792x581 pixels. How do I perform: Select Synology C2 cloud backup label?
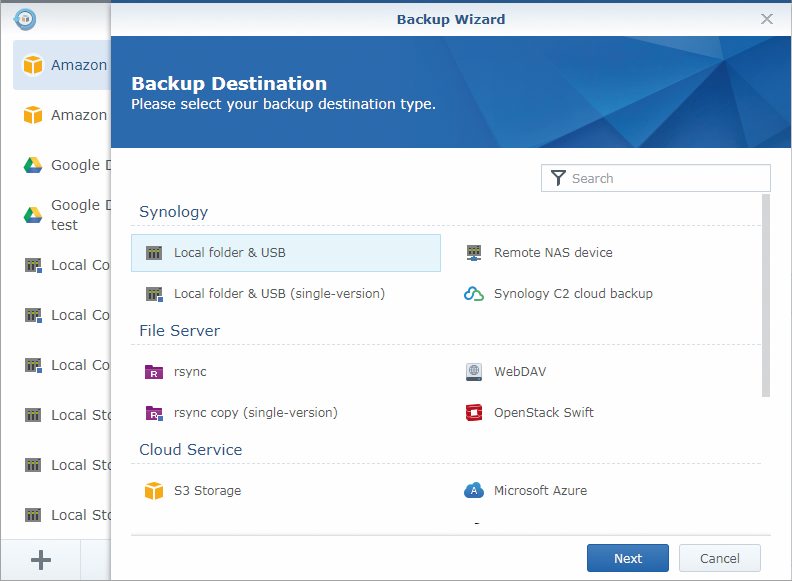[573, 294]
